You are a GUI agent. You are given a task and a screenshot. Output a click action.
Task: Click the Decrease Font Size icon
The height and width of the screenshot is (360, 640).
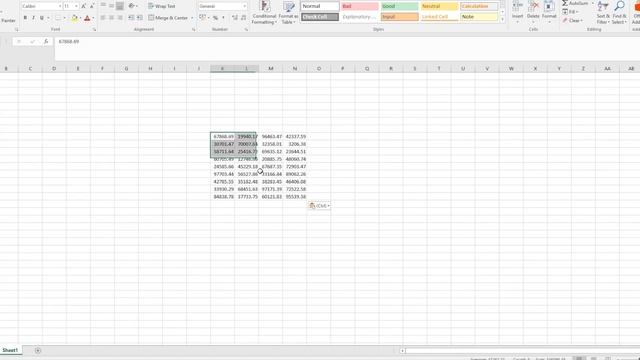point(92,6)
